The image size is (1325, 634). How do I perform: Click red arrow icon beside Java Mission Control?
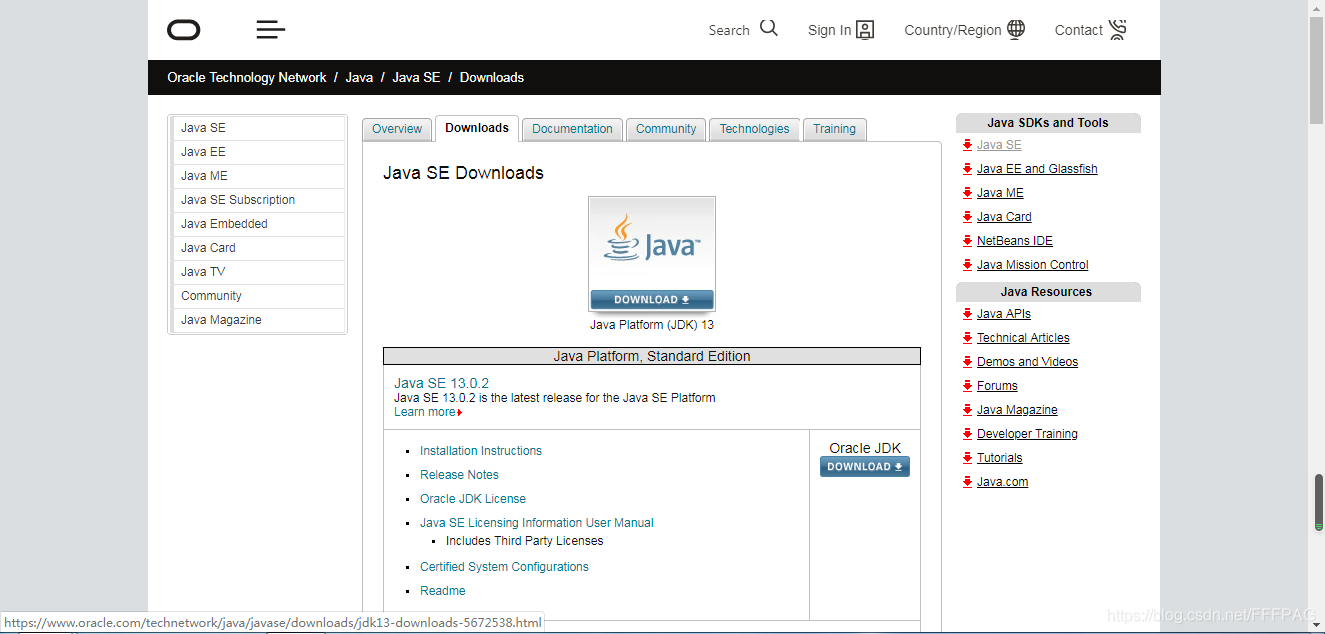(967, 265)
